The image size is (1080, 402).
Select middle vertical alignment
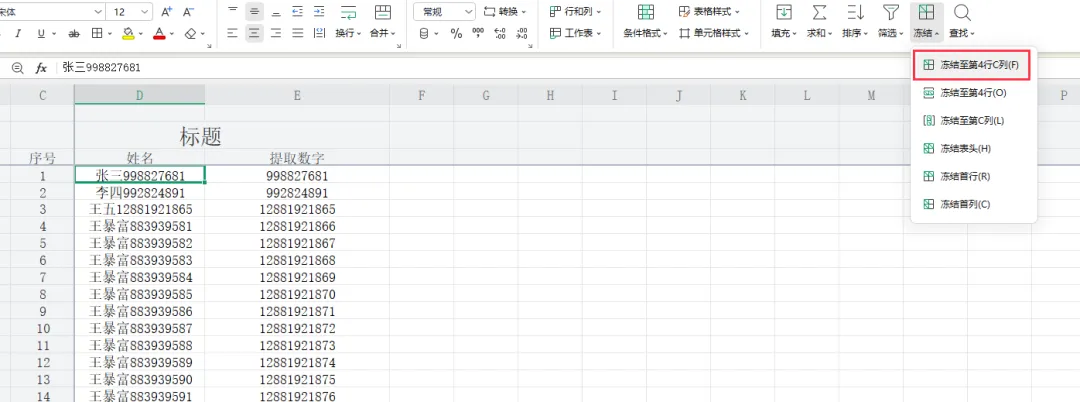tap(254, 11)
